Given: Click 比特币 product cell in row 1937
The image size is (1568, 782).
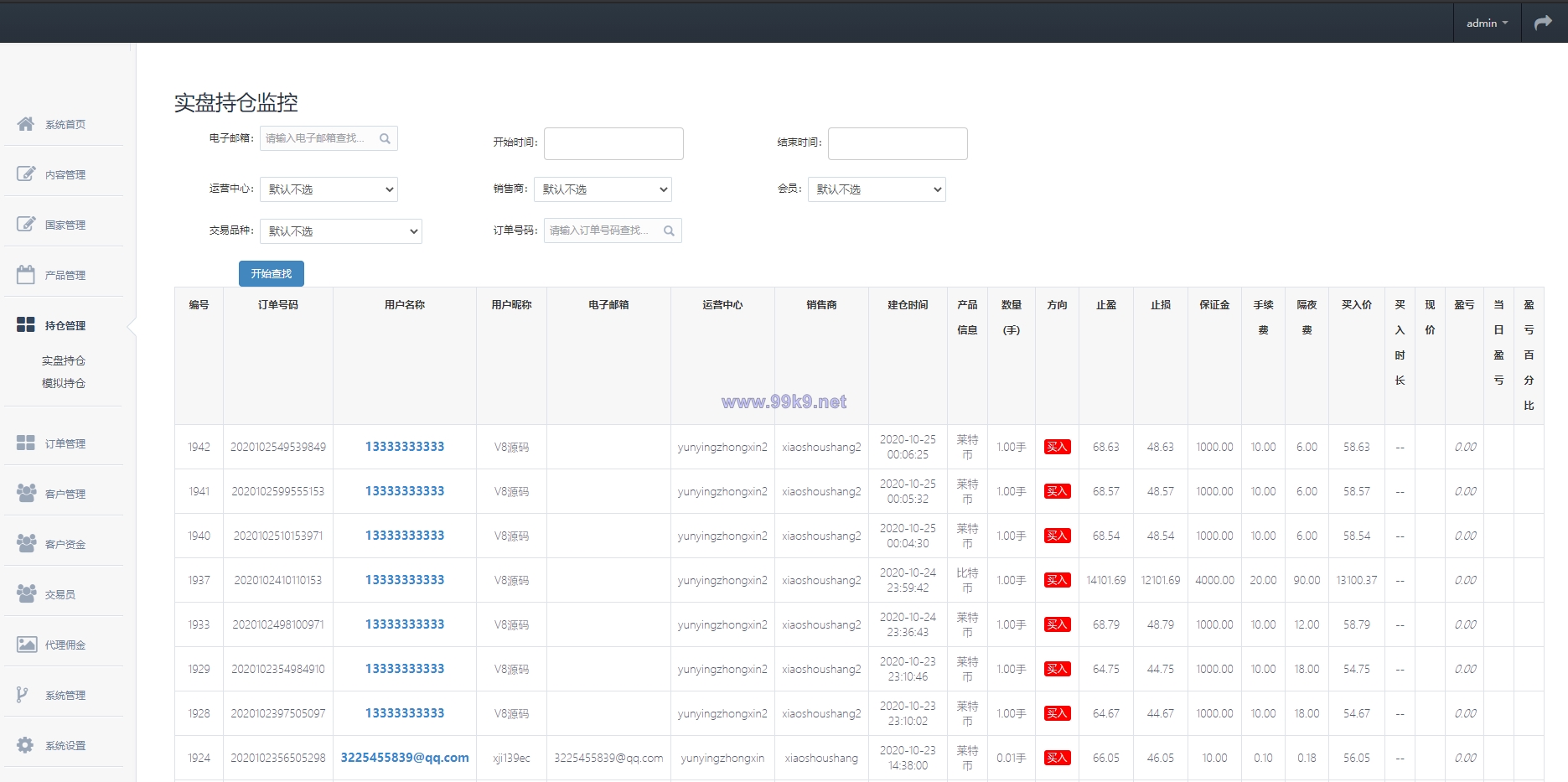Looking at the screenshot, I should tap(967, 580).
